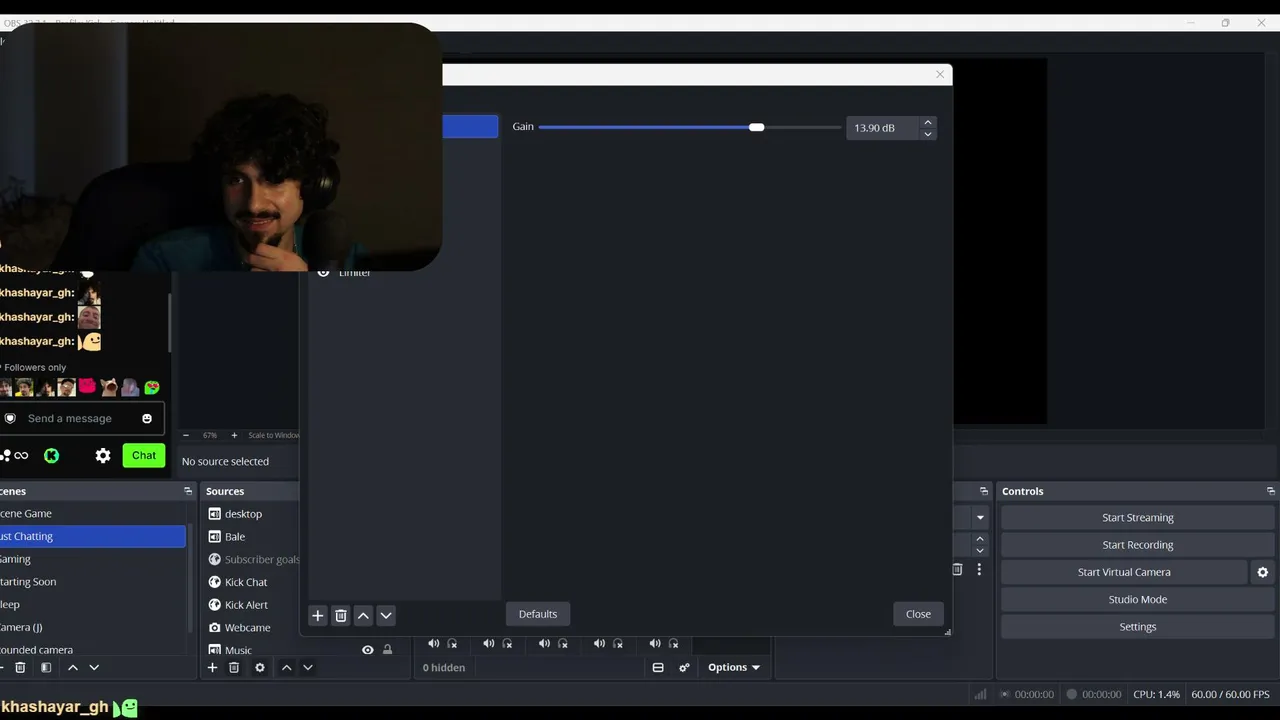This screenshot has width=1280, height=720.
Task: Open virtual camera settings gear
Action: (1262, 572)
